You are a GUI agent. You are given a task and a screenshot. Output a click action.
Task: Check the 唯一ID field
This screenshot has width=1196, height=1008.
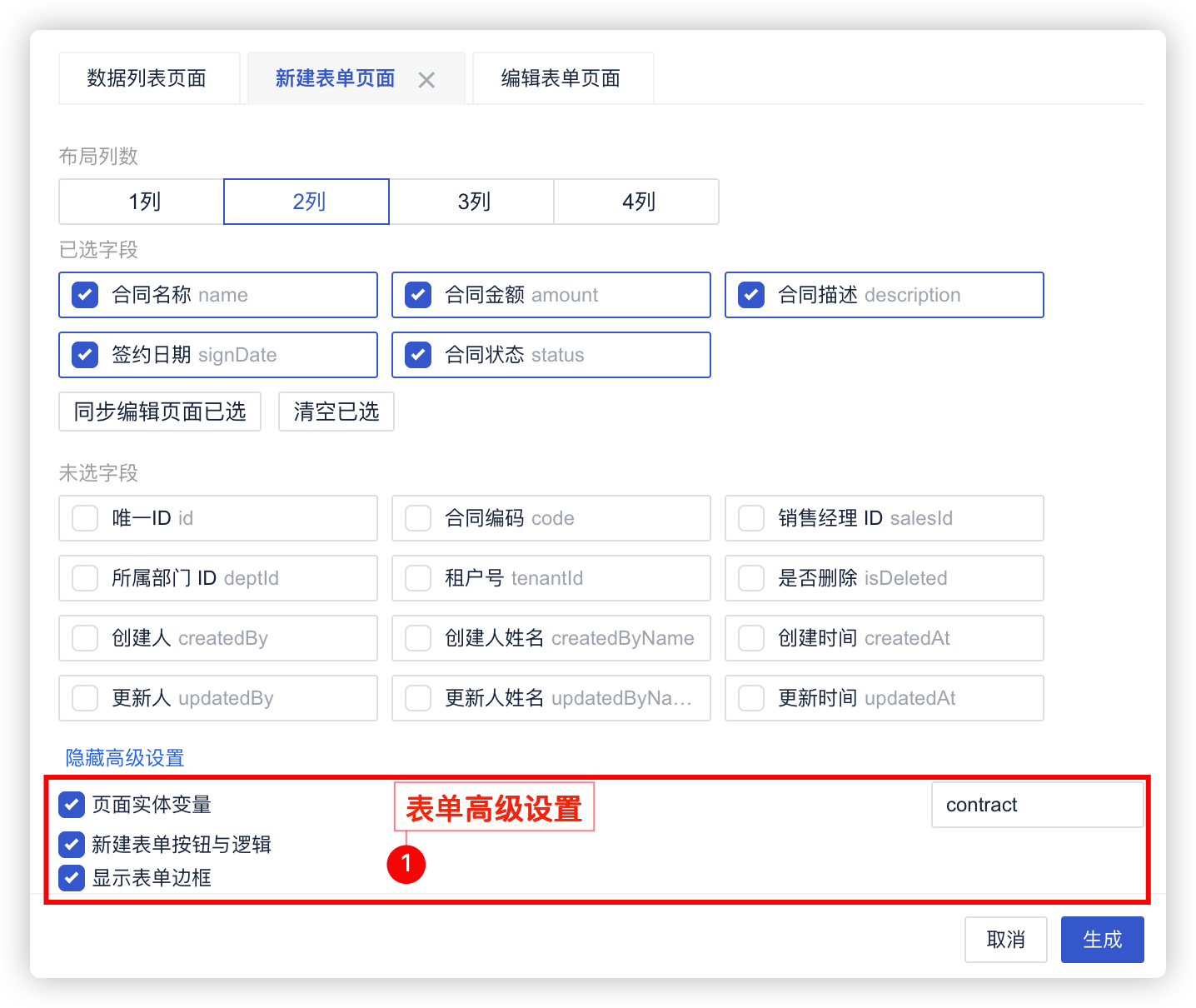[84, 518]
